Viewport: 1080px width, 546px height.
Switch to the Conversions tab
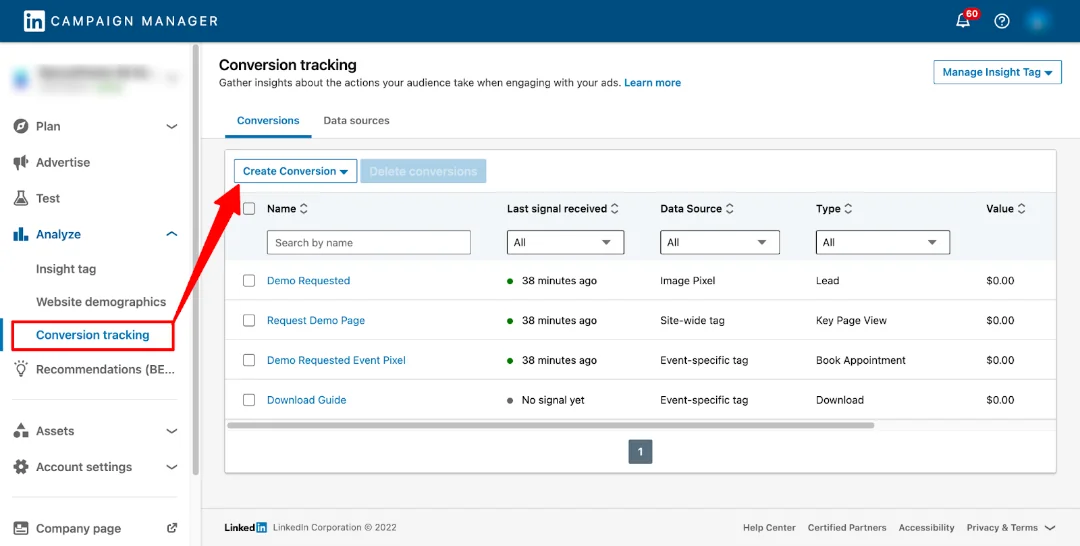(x=268, y=120)
